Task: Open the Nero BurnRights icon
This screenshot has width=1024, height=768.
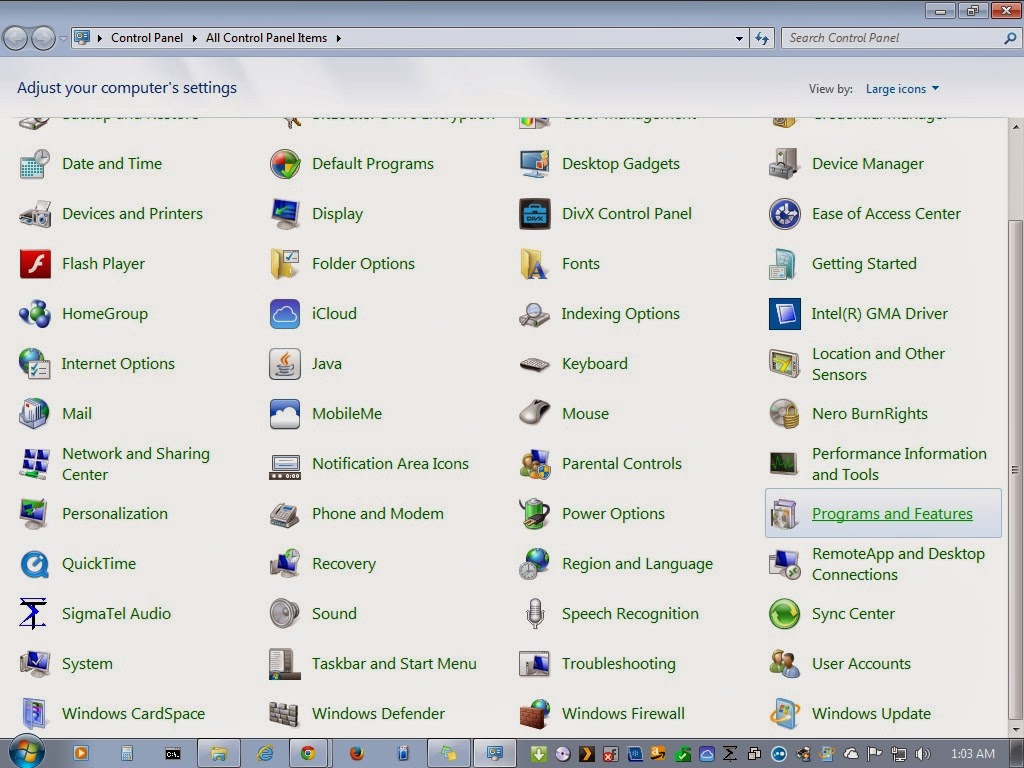Action: click(x=784, y=414)
